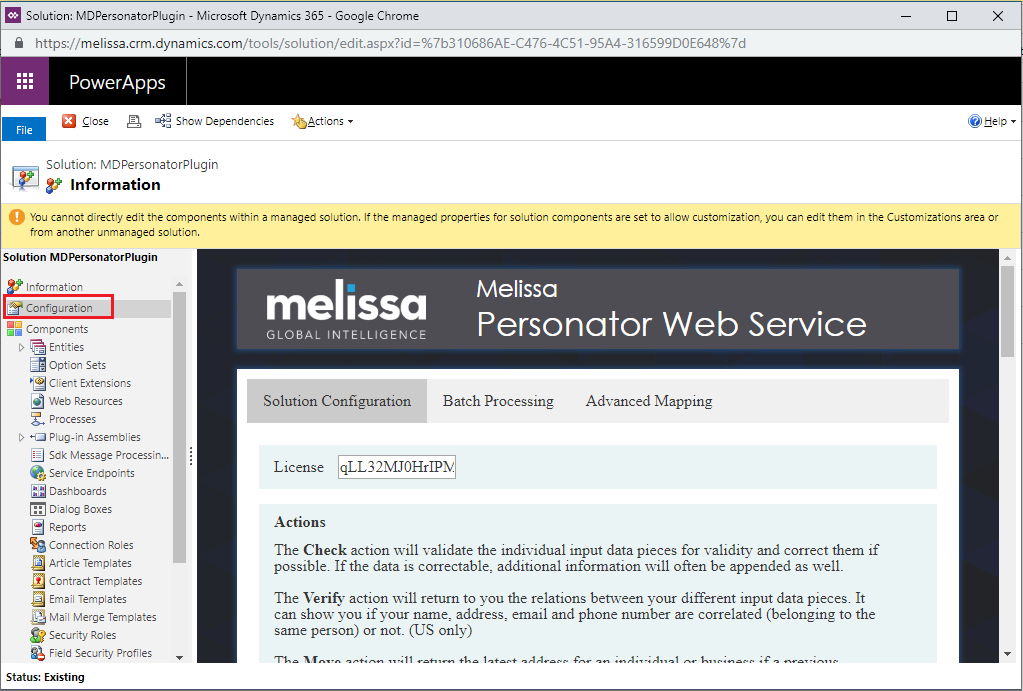Click the Security Roles icon
1023x691 pixels.
point(38,635)
